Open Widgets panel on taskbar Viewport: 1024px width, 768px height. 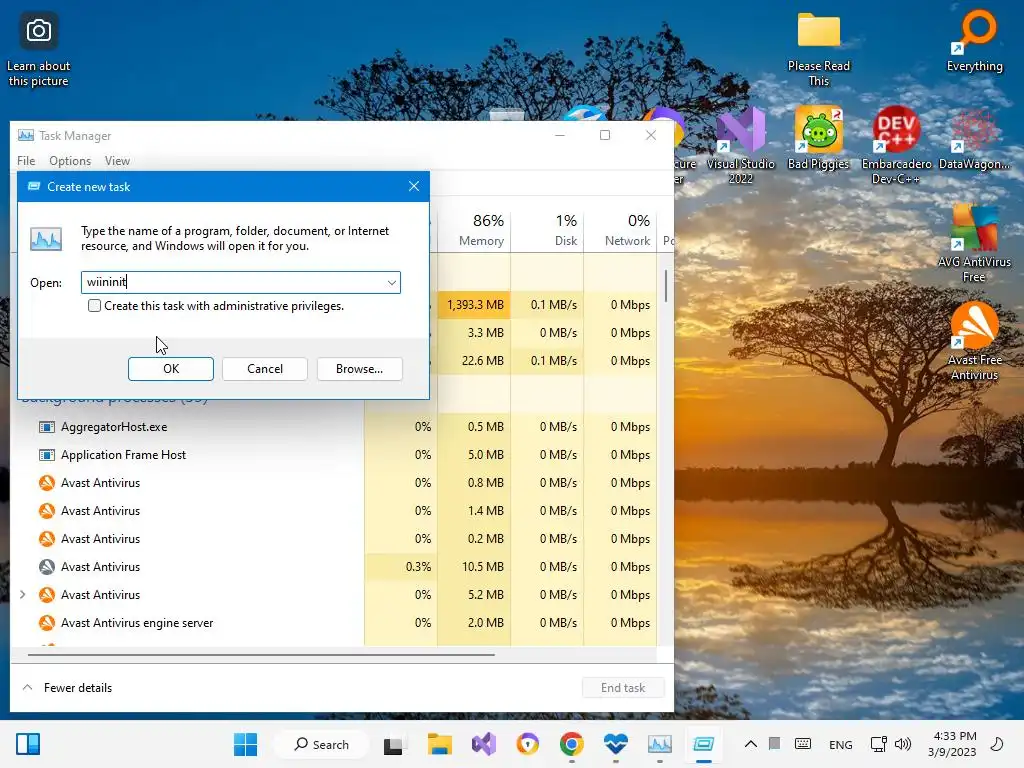click(28, 744)
